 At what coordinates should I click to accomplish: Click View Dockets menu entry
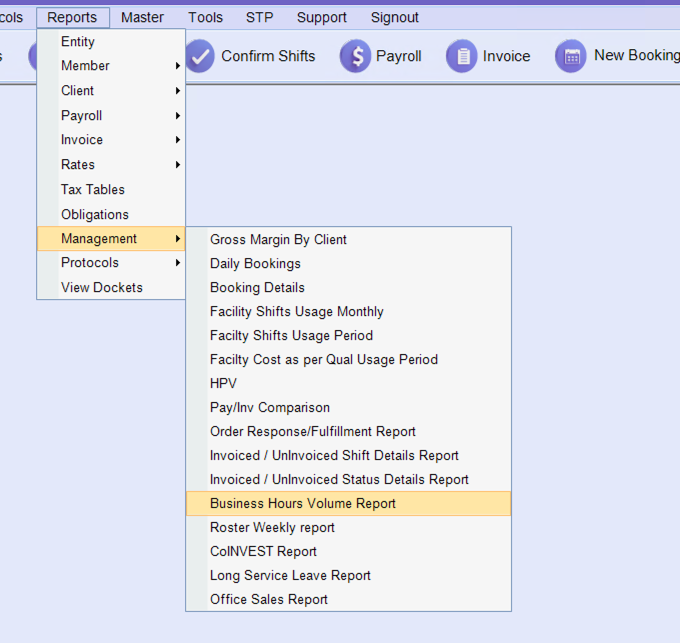(101, 288)
